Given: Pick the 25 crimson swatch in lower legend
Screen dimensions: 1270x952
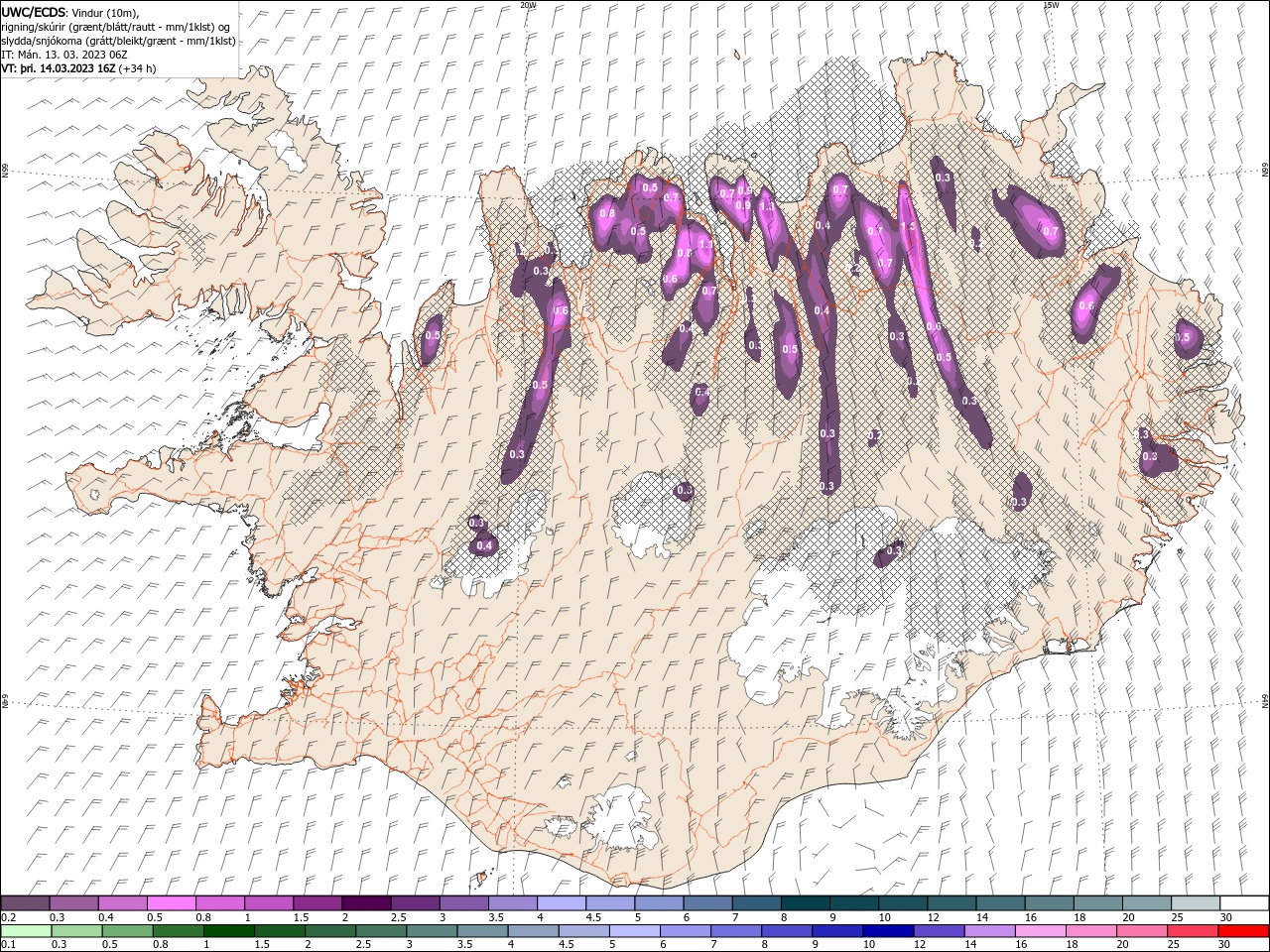Looking at the screenshot, I should point(1194,931).
